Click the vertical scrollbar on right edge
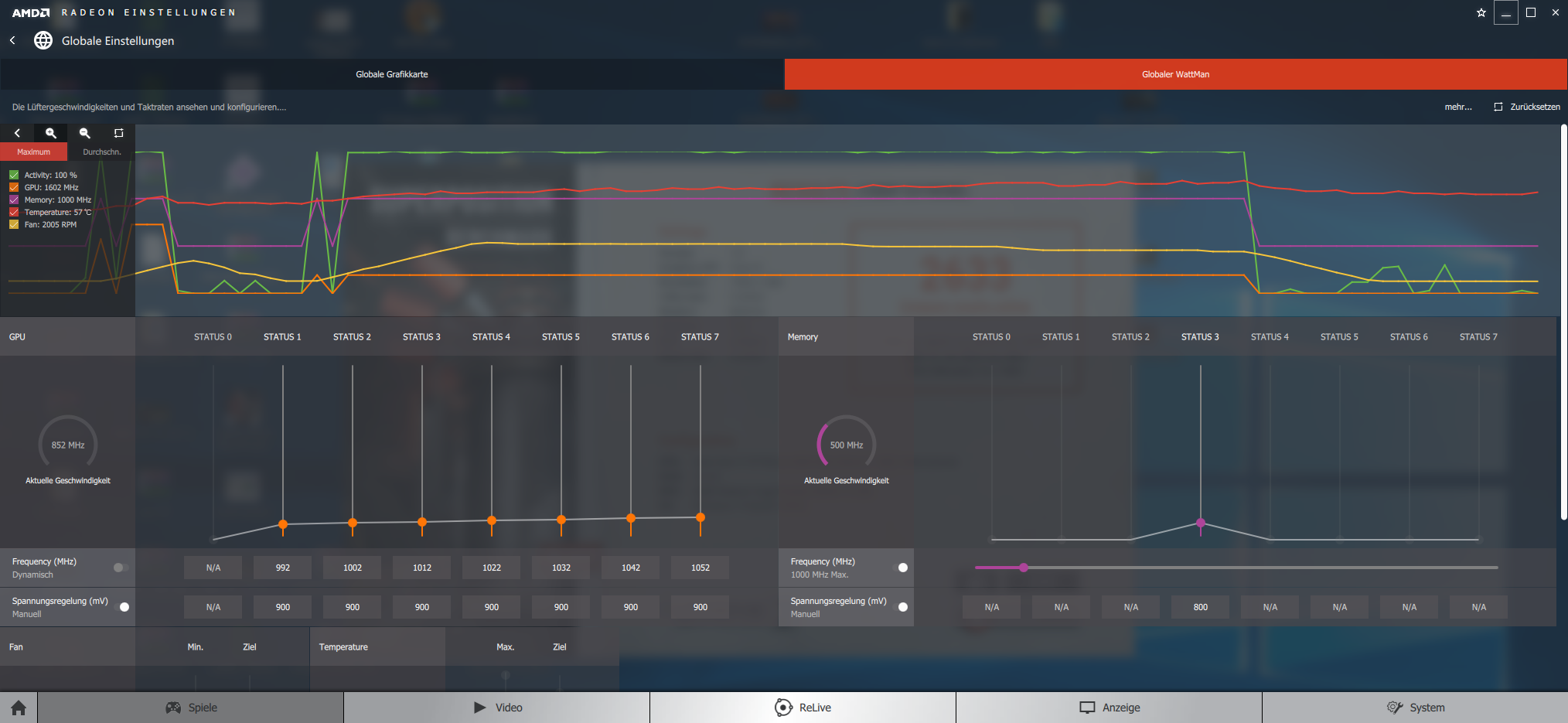This screenshot has height=723, width=1568. tap(1563, 321)
